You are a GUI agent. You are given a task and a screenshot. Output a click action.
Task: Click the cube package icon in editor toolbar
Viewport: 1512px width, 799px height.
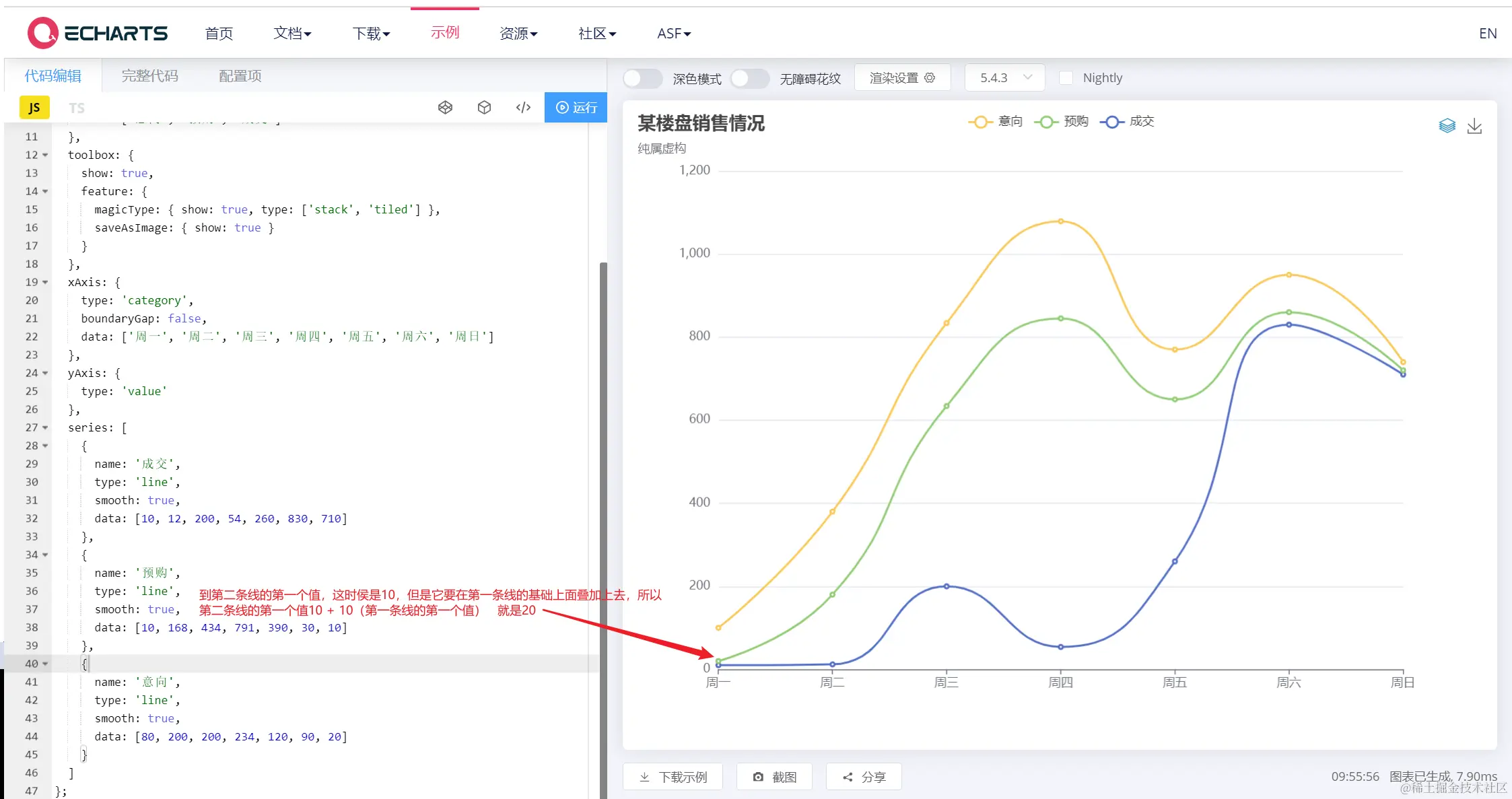click(x=484, y=108)
